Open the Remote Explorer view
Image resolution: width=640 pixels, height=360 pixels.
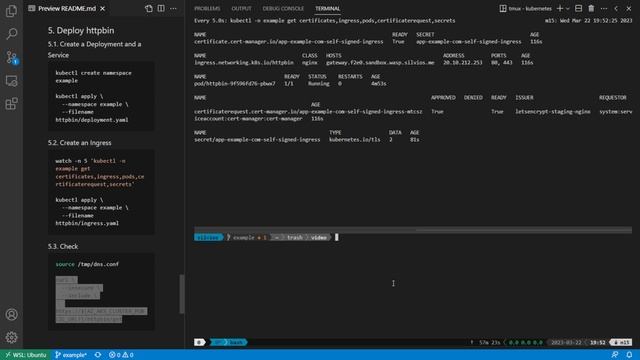[x=11, y=80]
